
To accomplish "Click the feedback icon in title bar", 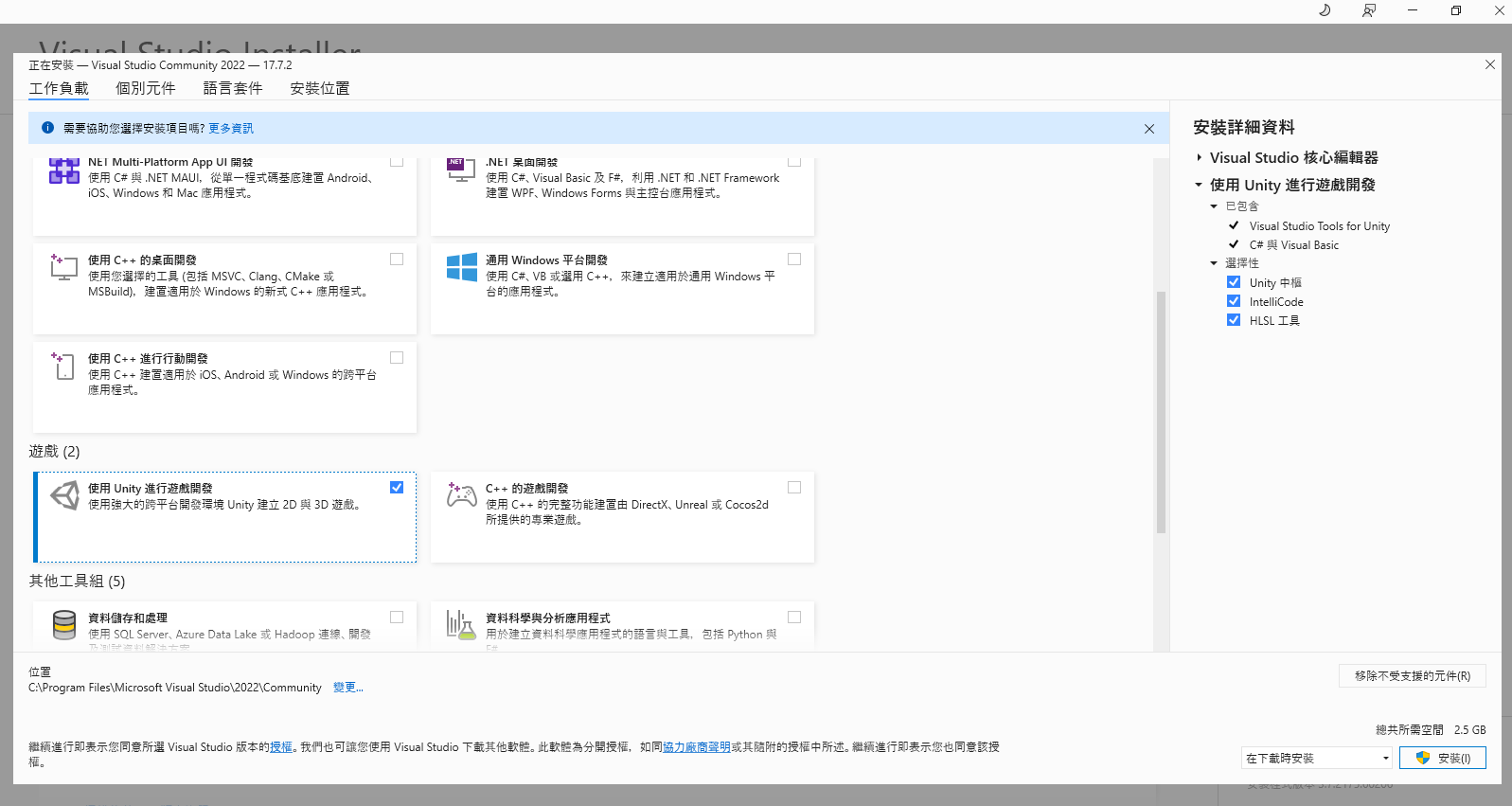I will 1369,10.
